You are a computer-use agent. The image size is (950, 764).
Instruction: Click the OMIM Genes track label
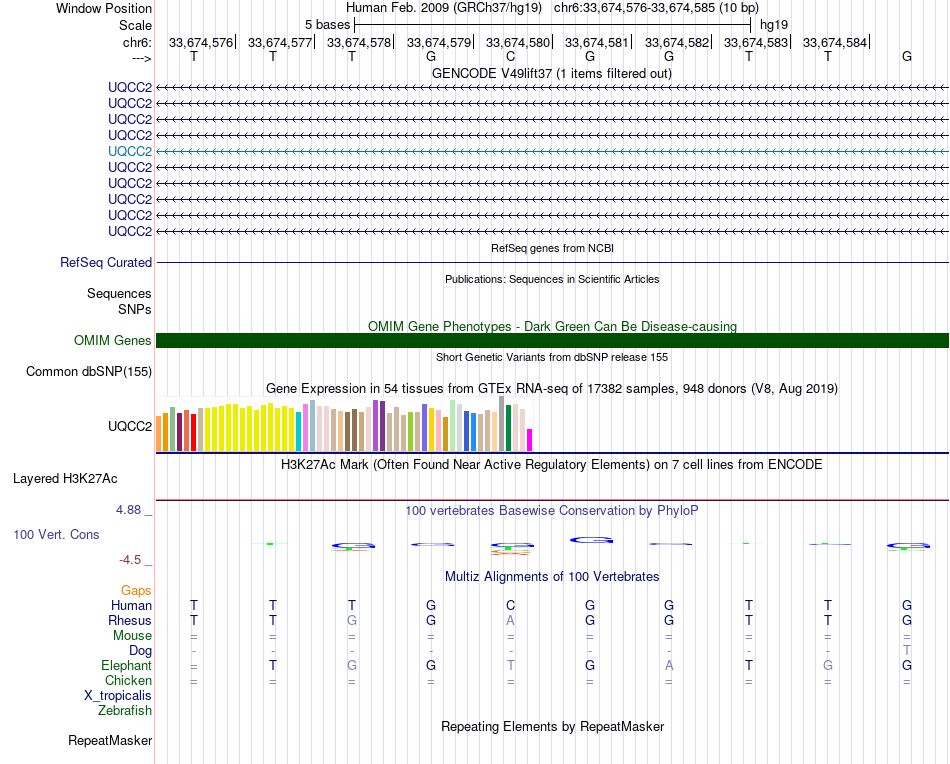tap(113, 340)
